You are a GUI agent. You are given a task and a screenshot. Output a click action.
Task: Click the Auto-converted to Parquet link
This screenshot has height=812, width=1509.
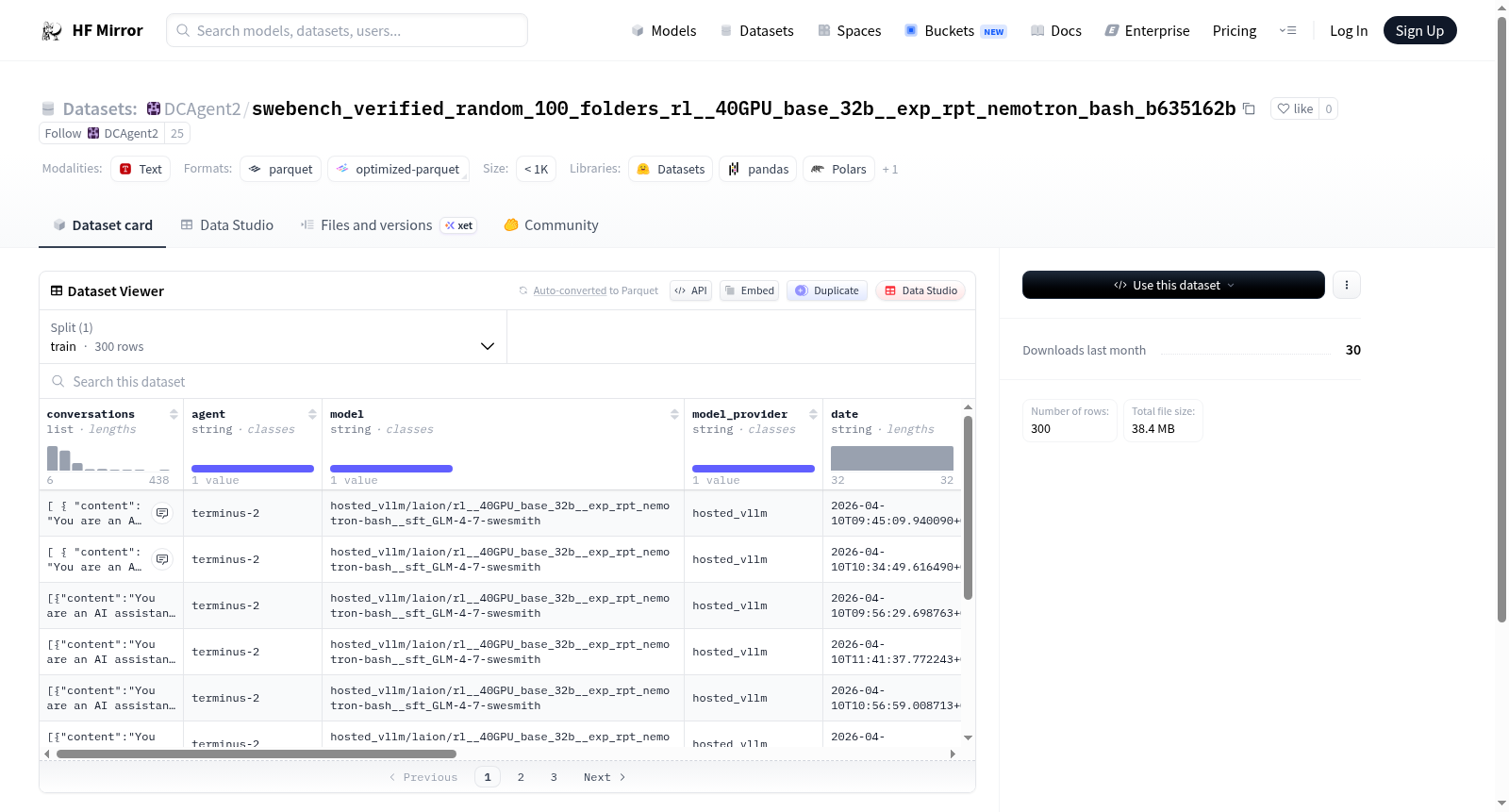595,290
